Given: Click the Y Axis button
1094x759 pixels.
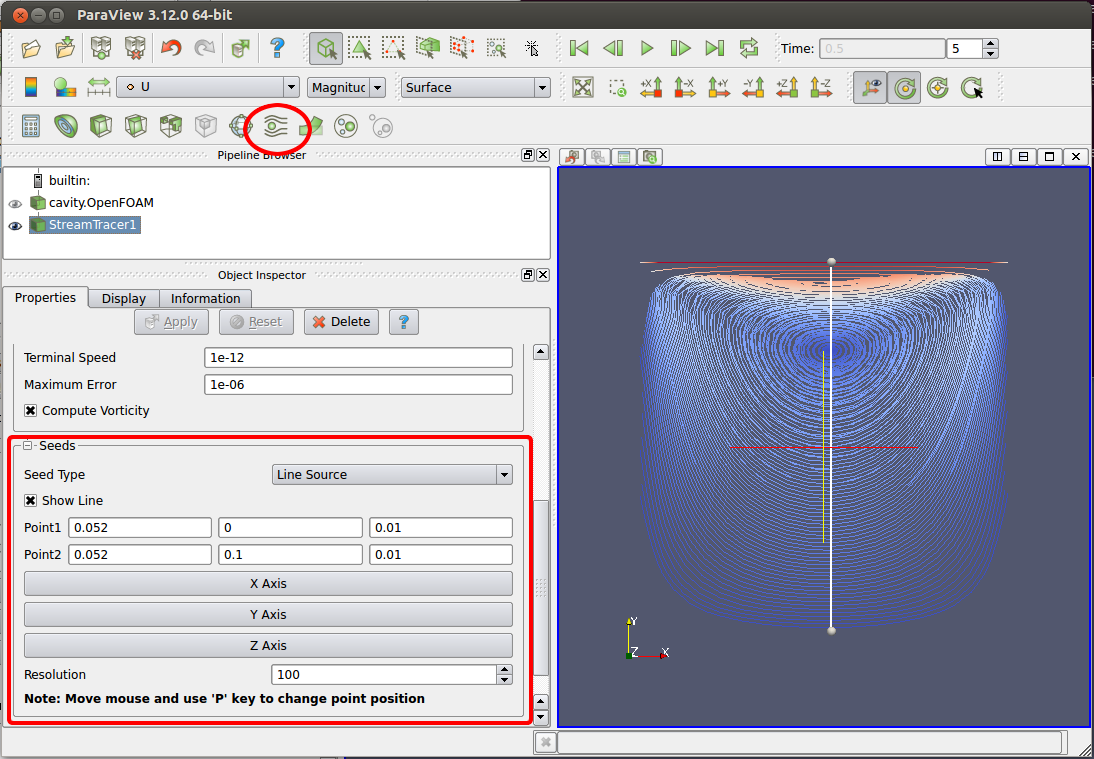Looking at the screenshot, I should 267,614.
